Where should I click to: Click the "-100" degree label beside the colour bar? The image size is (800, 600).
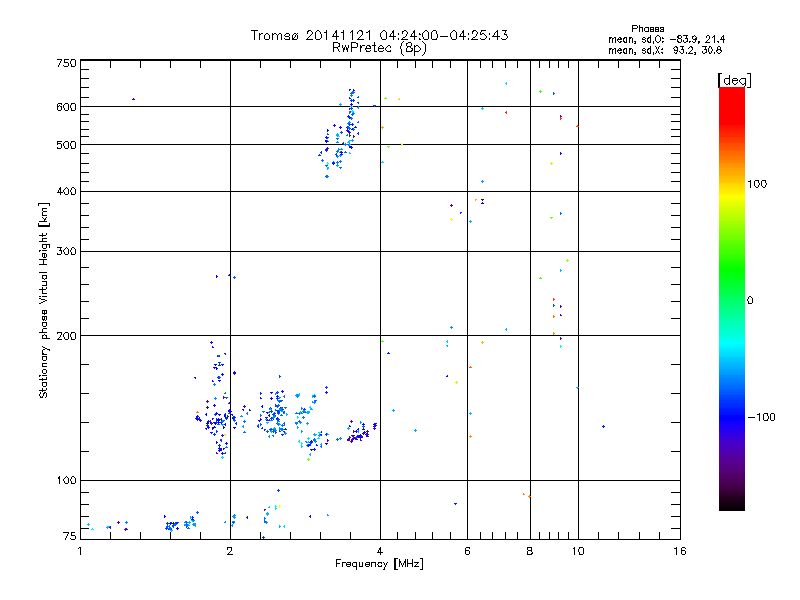tap(761, 417)
